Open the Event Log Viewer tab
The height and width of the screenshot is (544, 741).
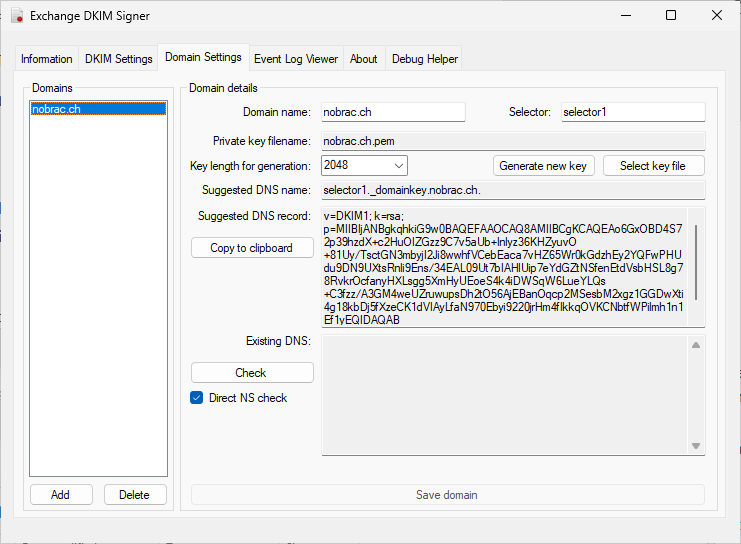tap(296, 59)
